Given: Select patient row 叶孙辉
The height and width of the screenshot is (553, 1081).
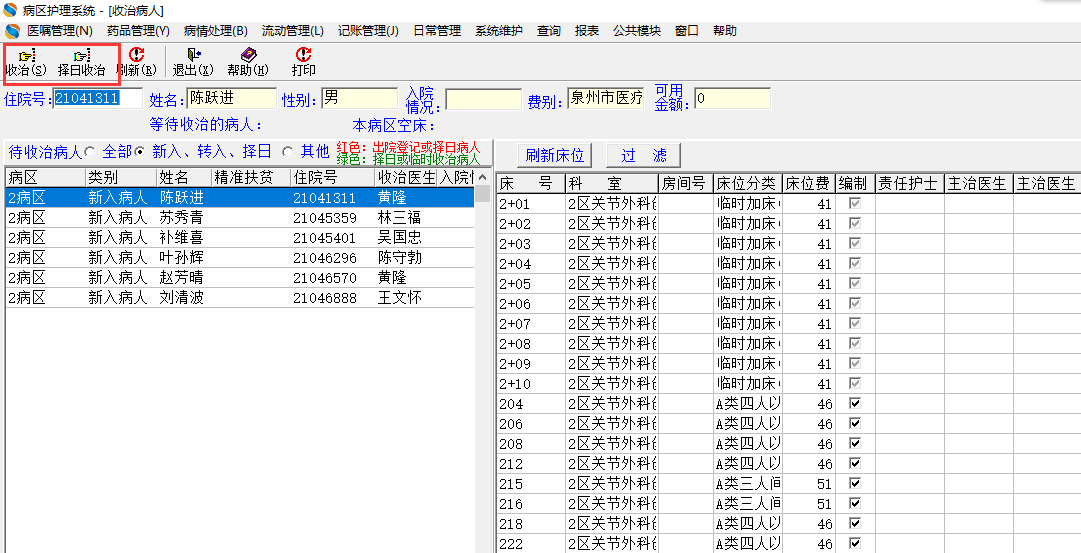Looking at the screenshot, I should tap(240, 258).
